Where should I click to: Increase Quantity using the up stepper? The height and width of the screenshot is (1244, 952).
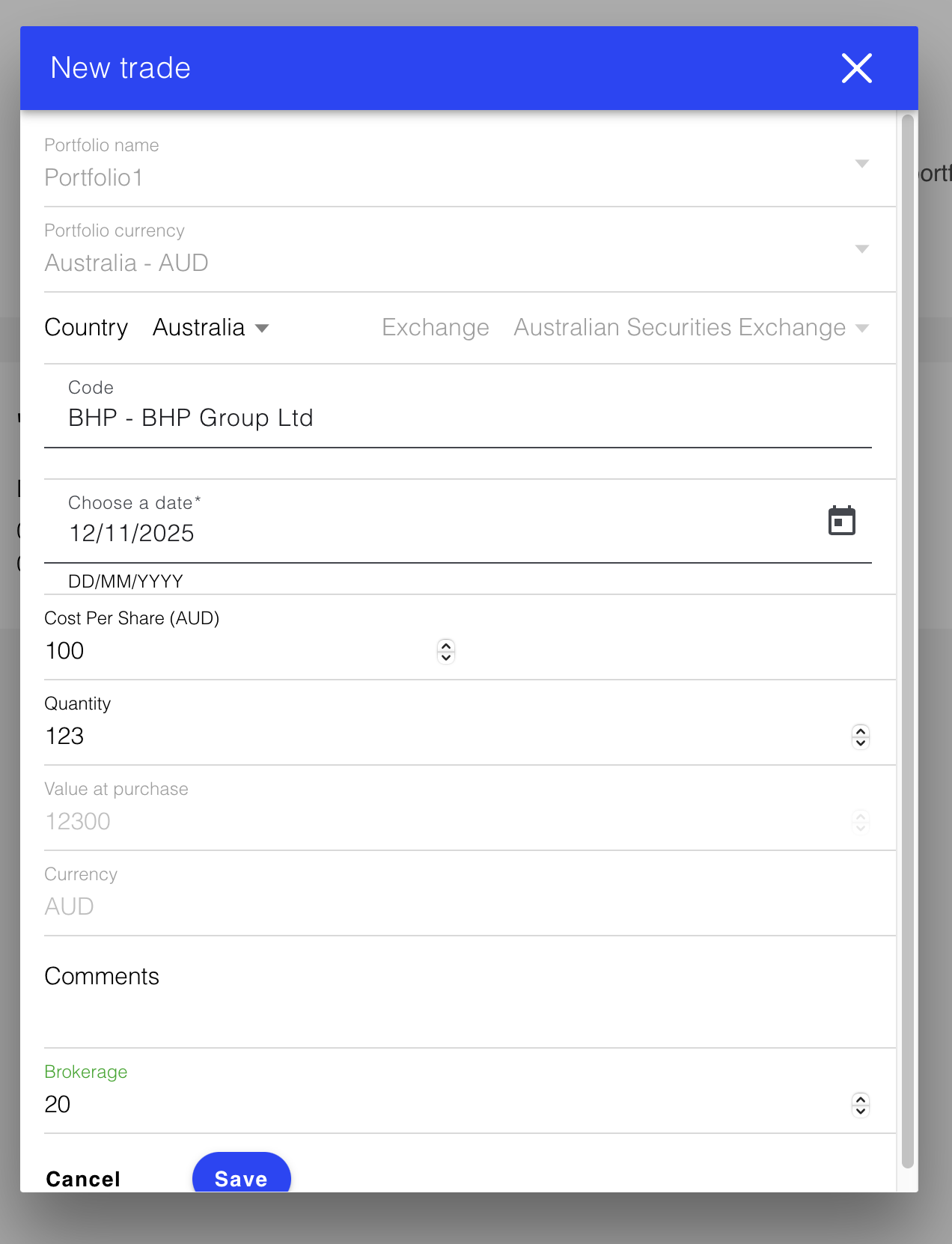[x=861, y=731]
